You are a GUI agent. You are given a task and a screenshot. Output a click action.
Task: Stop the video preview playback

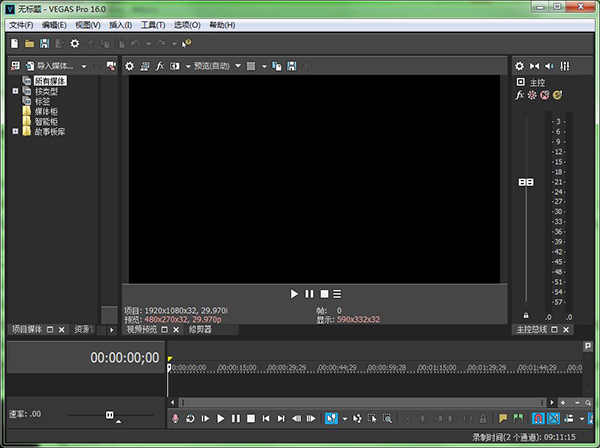[x=324, y=294]
